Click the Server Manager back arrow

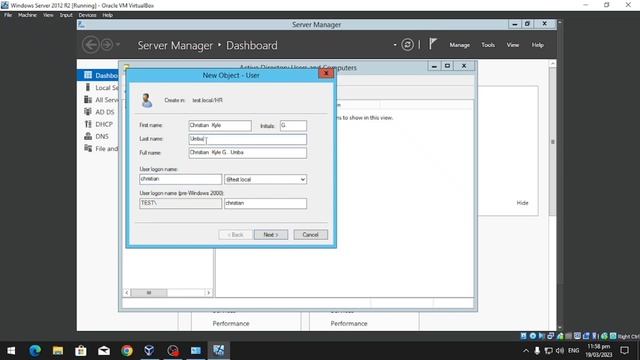[x=91, y=44]
